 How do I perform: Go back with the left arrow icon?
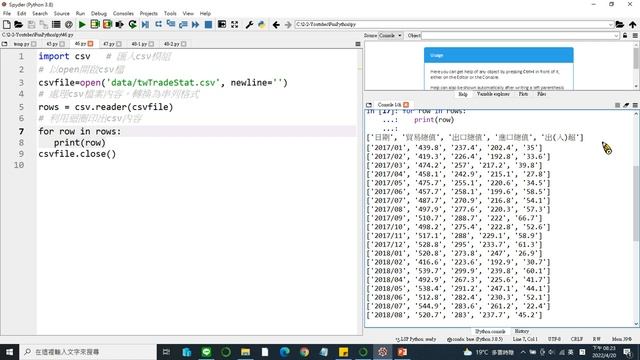click(276, 24)
